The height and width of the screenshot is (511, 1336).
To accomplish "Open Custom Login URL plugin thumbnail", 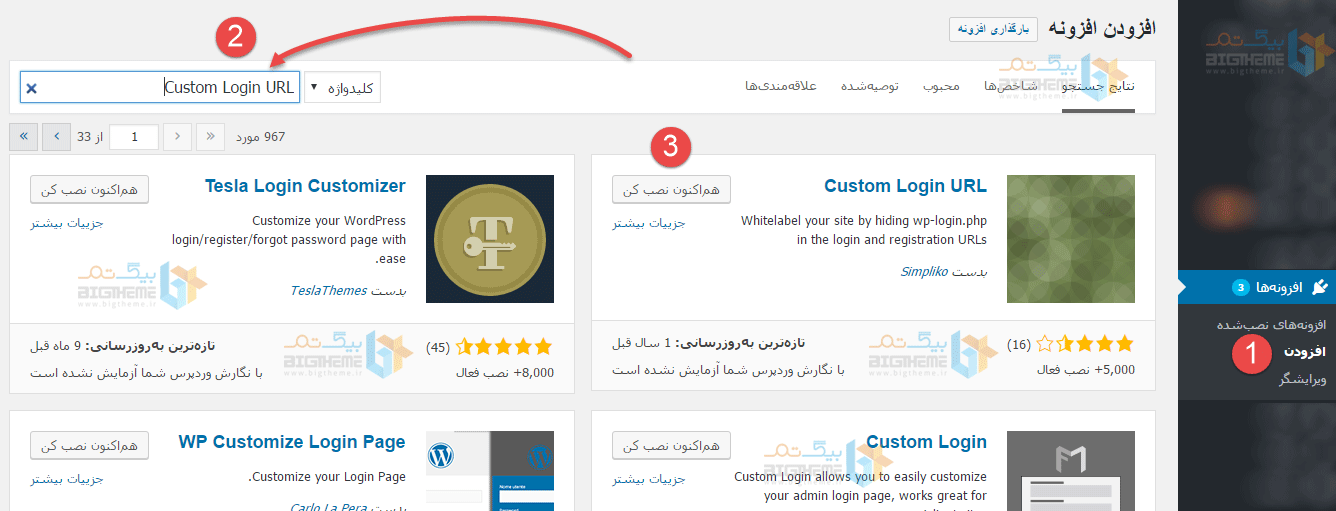I will tap(1071, 239).
